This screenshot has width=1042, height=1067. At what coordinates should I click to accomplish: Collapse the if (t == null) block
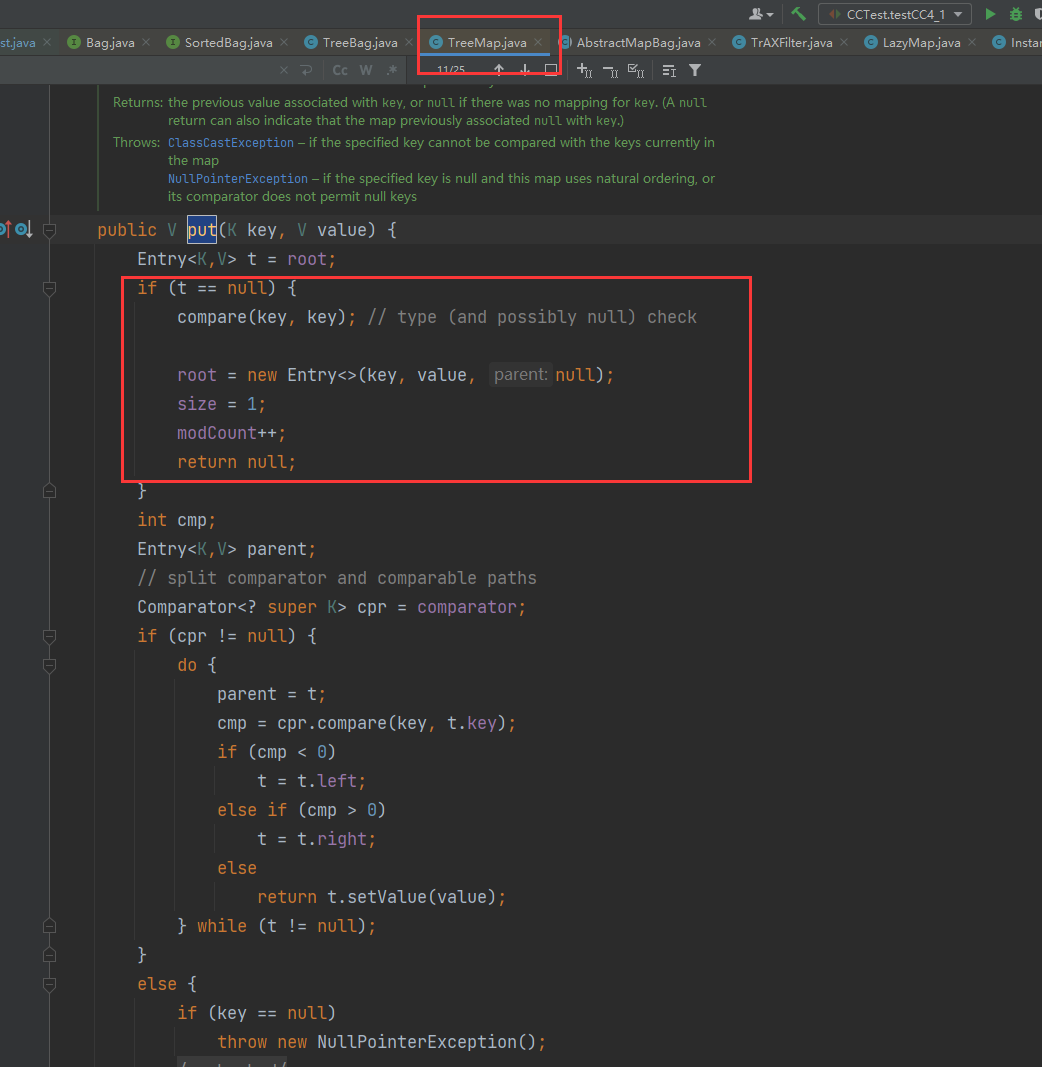pos(49,289)
